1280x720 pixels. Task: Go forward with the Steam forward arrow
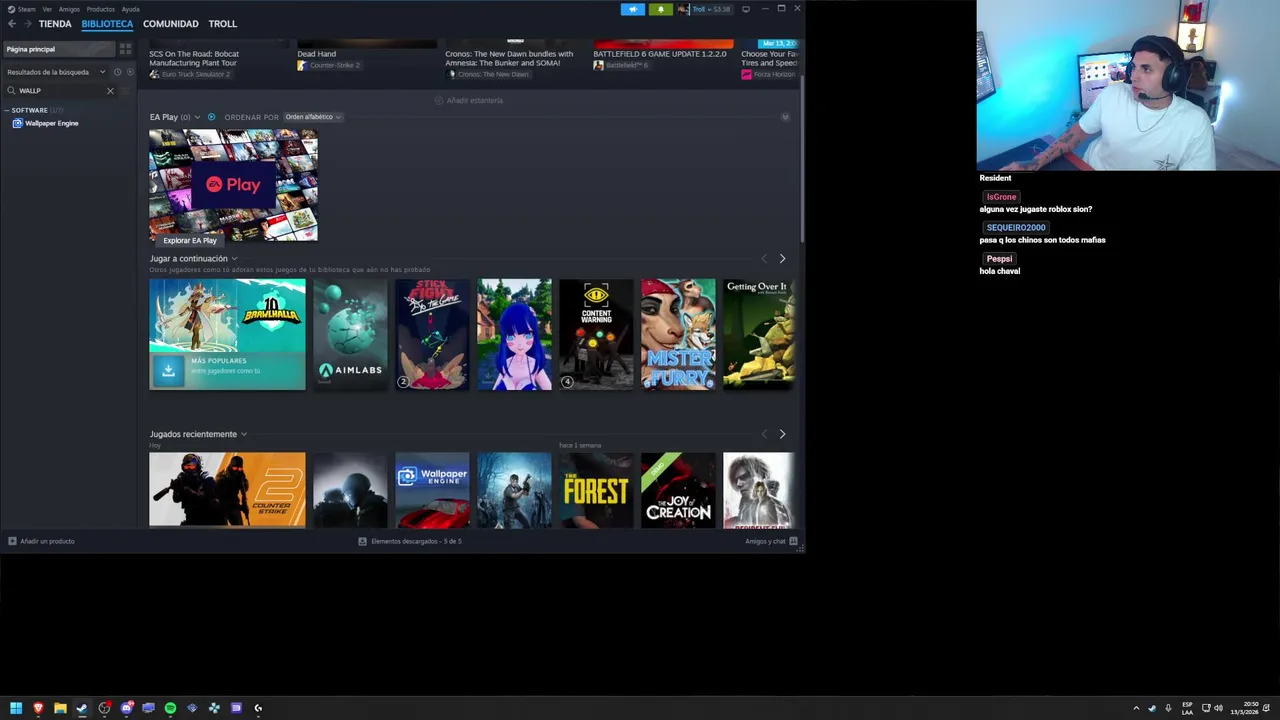26,24
